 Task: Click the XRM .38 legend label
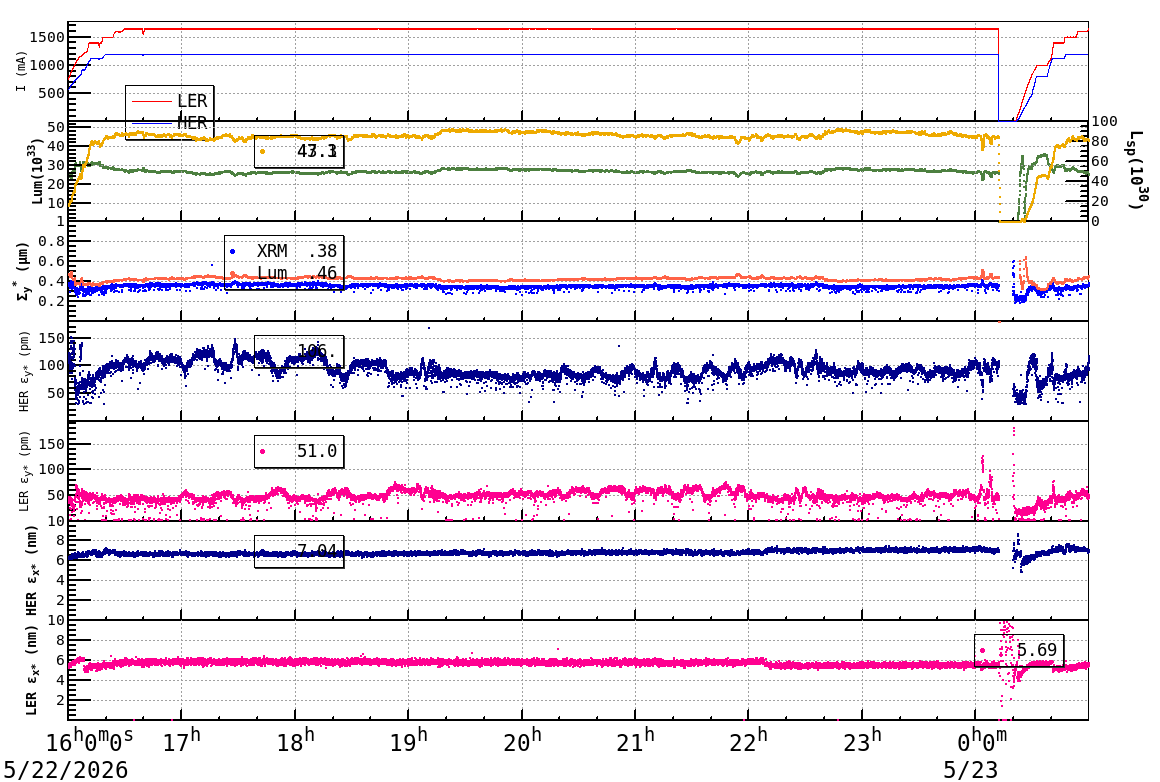(x=297, y=252)
